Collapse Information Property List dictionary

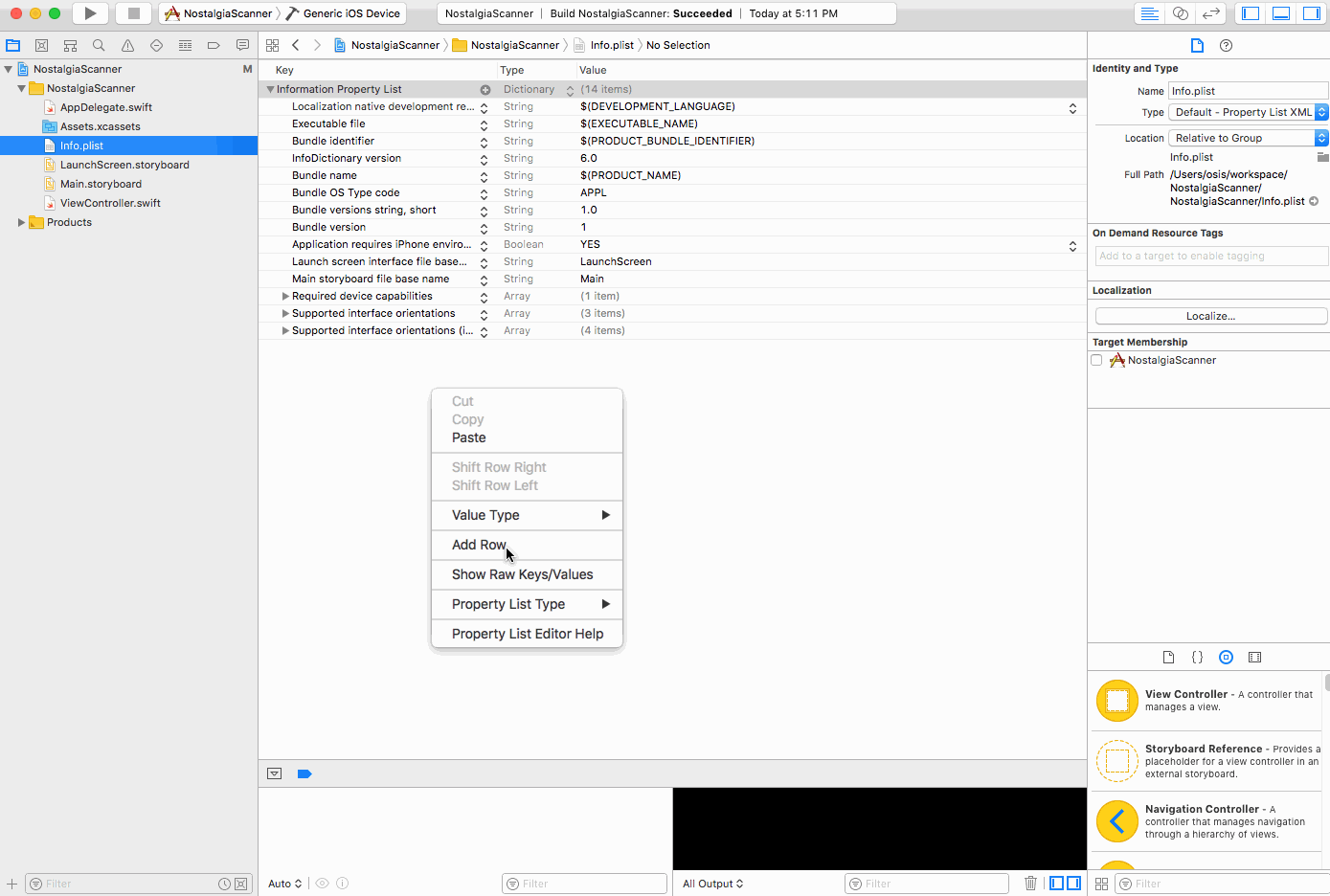(270, 89)
